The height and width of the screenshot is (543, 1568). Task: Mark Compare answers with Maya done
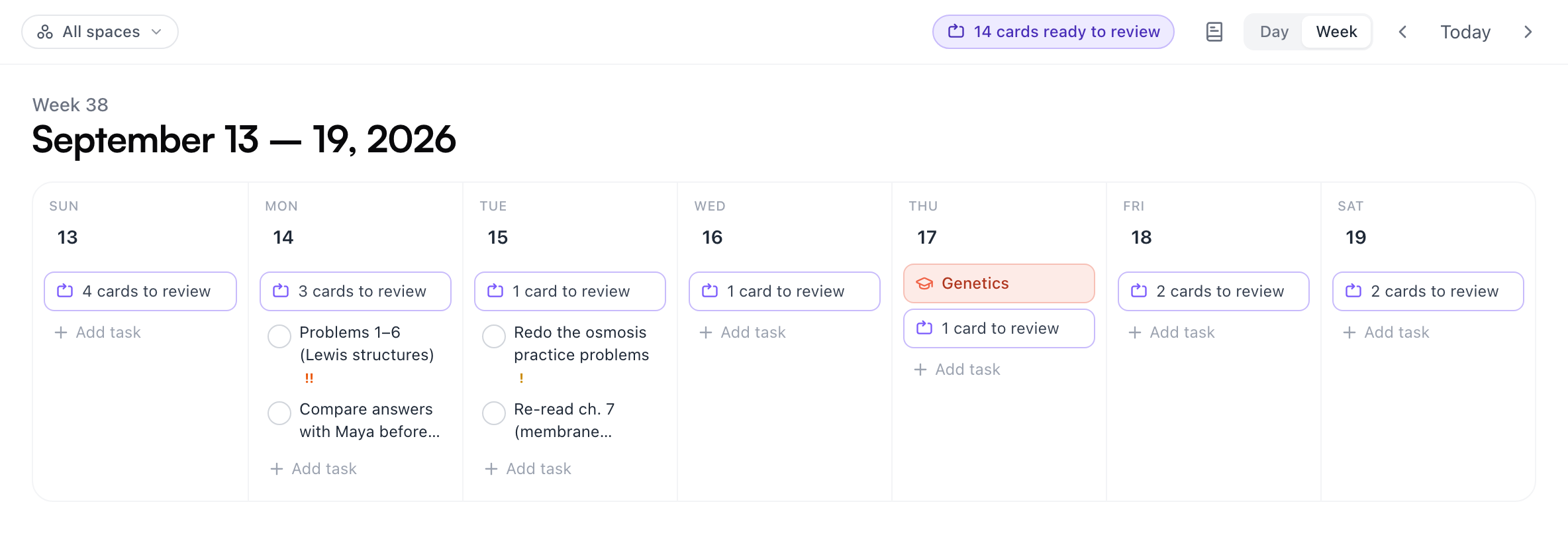(279, 413)
